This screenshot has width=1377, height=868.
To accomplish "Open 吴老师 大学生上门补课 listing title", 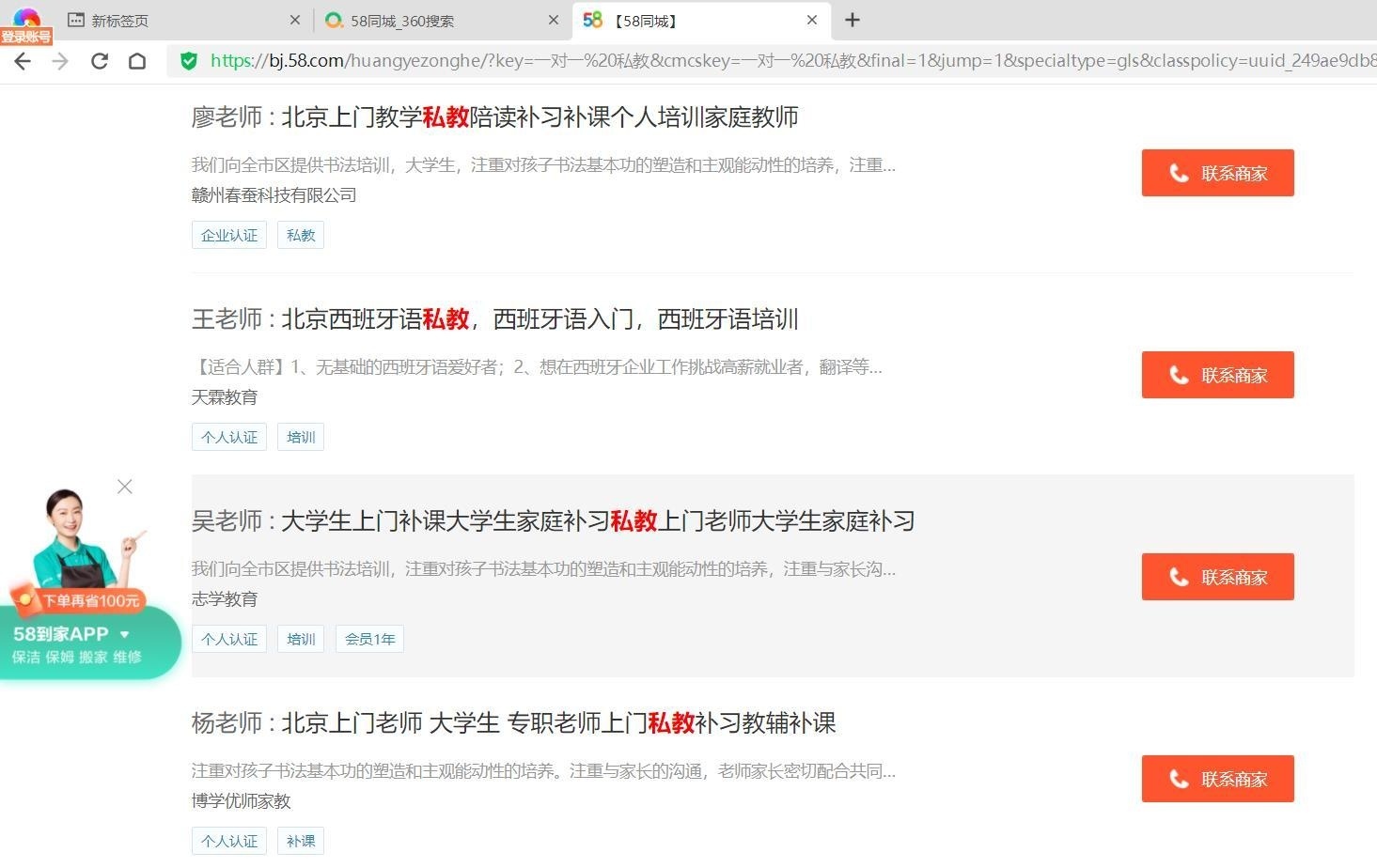I will coord(553,520).
